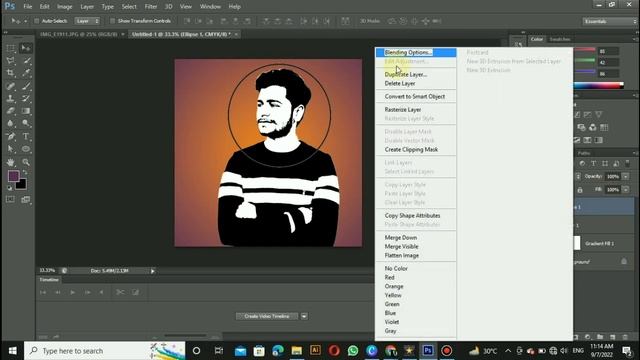Switch to the Swatches panel tab
Screen dimensions: 640x360
[x=560, y=39]
